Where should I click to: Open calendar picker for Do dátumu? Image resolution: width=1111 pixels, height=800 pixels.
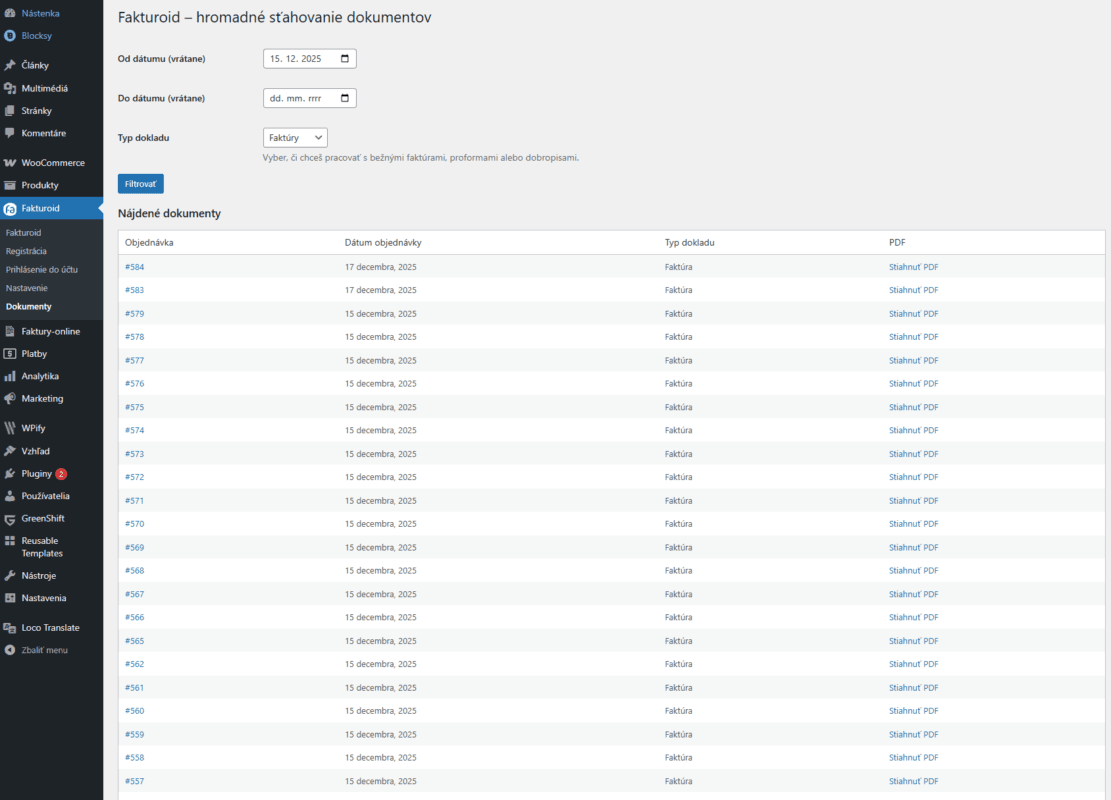coord(345,98)
